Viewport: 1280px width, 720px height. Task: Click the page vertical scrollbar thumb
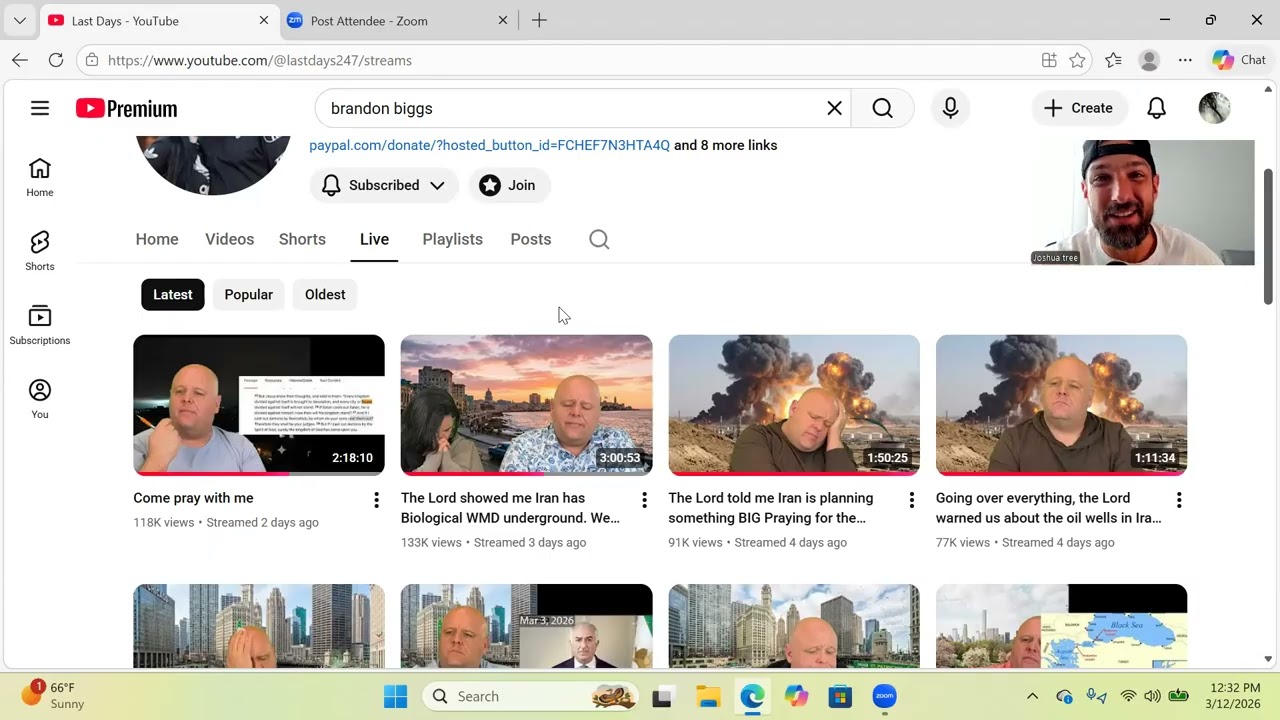pyautogui.click(x=1268, y=236)
